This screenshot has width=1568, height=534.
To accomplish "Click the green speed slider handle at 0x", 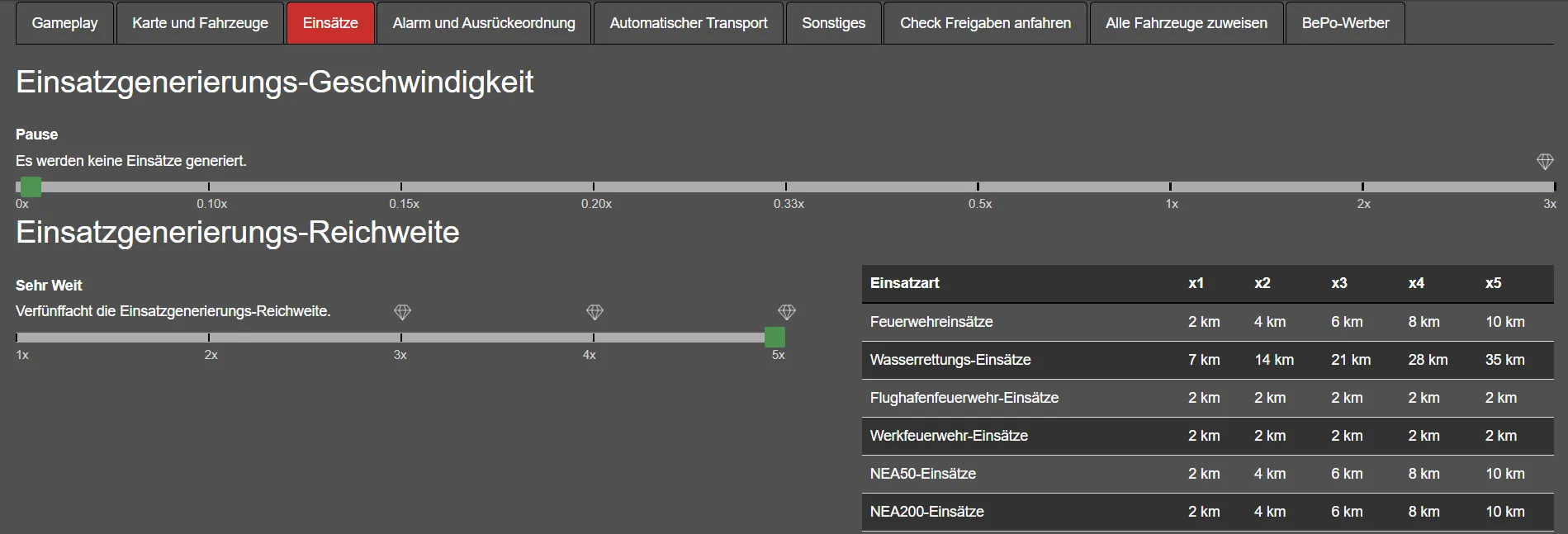I will pos(31,187).
